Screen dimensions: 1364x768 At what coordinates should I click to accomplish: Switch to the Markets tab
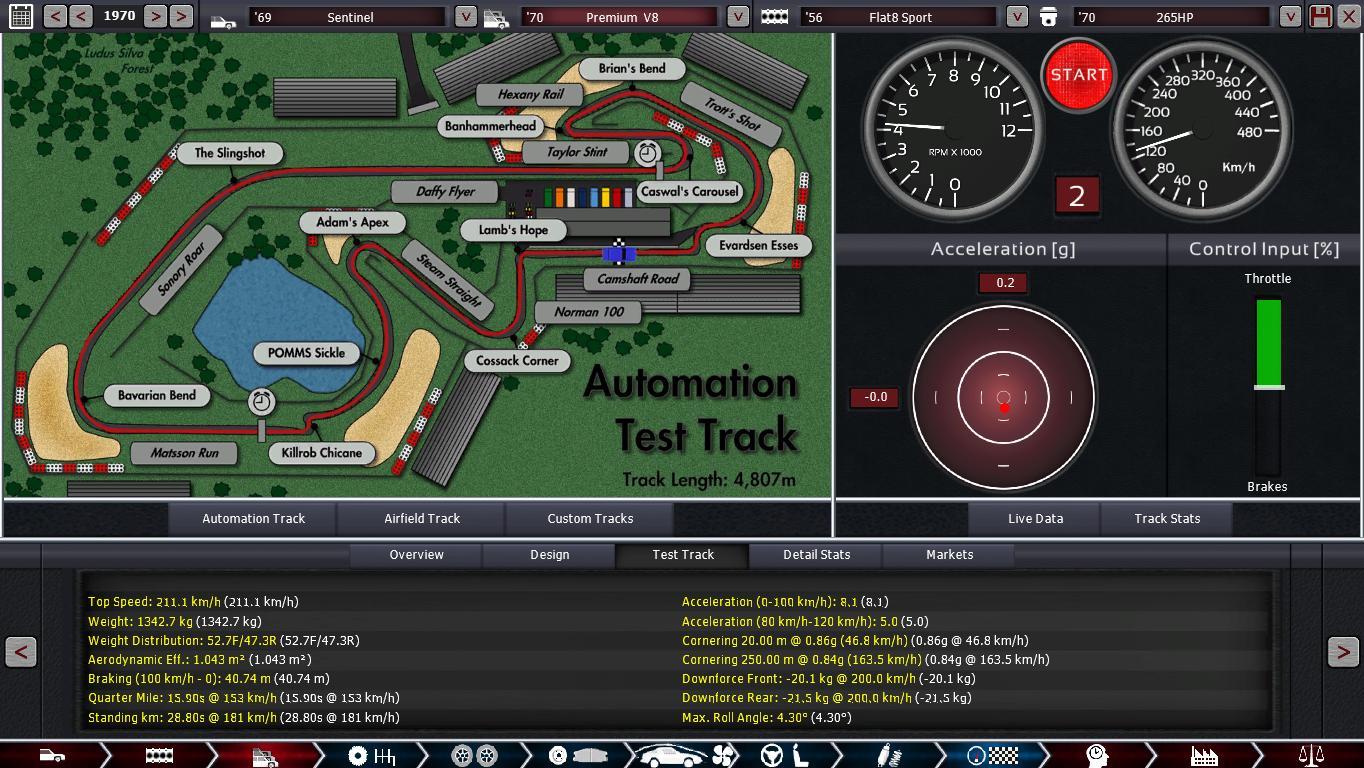(x=949, y=555)
